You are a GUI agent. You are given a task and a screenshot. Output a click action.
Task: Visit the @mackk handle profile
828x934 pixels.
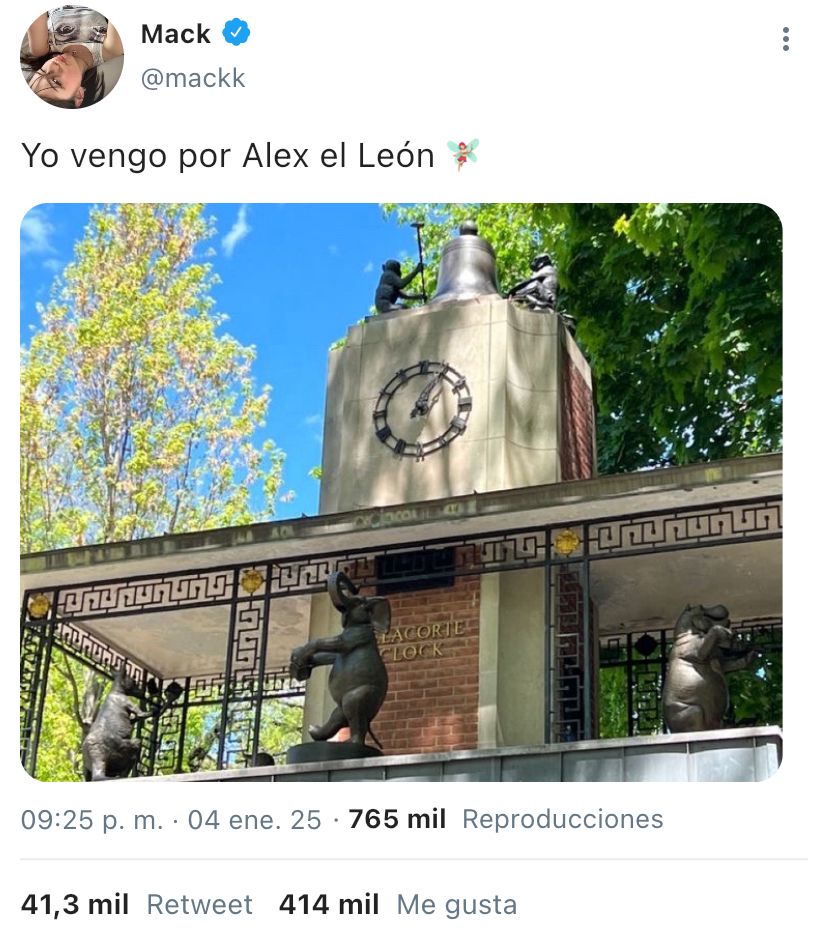[x=193, y=78]
